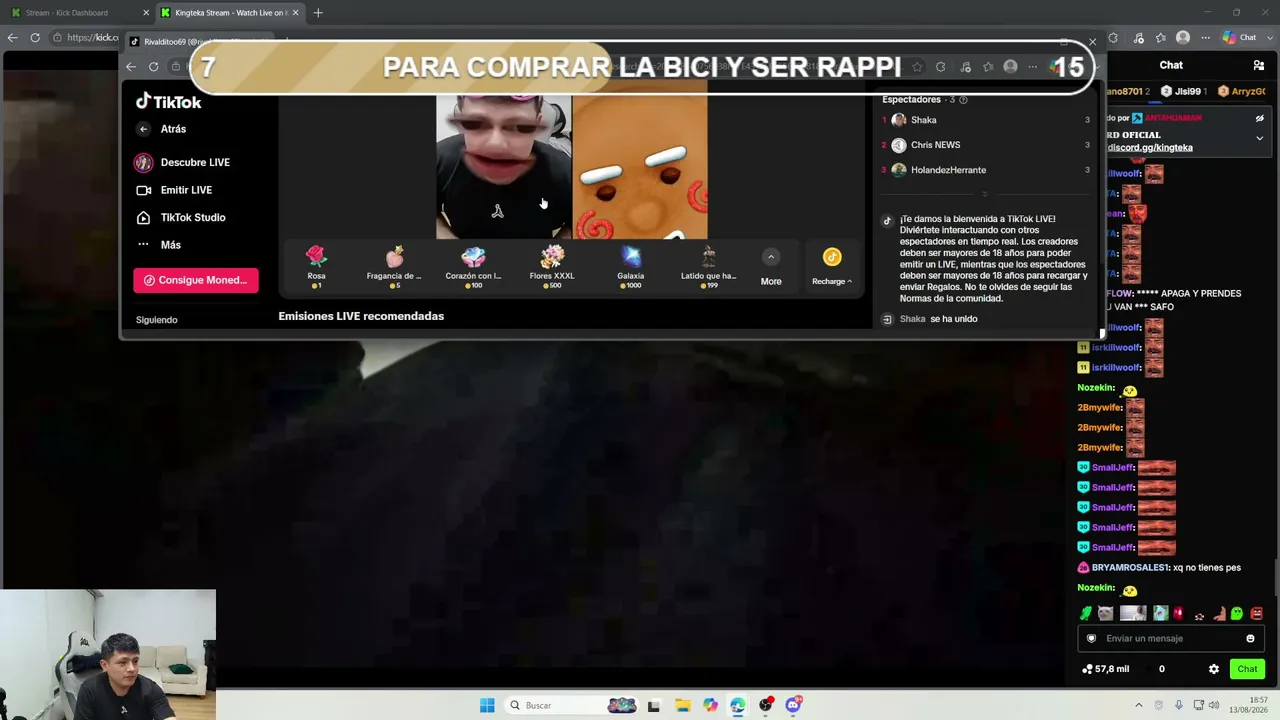This screenshot has width=1280, height=720.
Task: Click BRYAMROSALES1 username in chat
Action: [x=1130, y=568]
